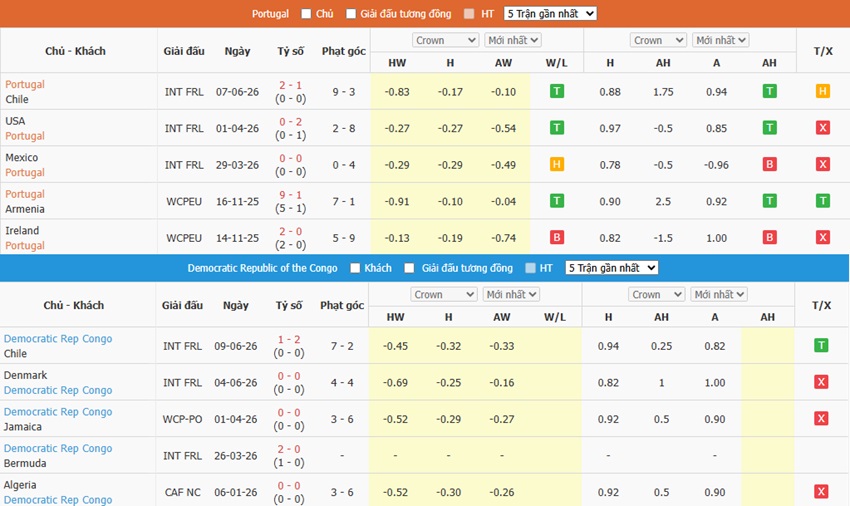Viewport: 850px width, 506px height.
Task: Open Democratic Rep Congo link in Denmark row
Action: [x=58, y=390]
